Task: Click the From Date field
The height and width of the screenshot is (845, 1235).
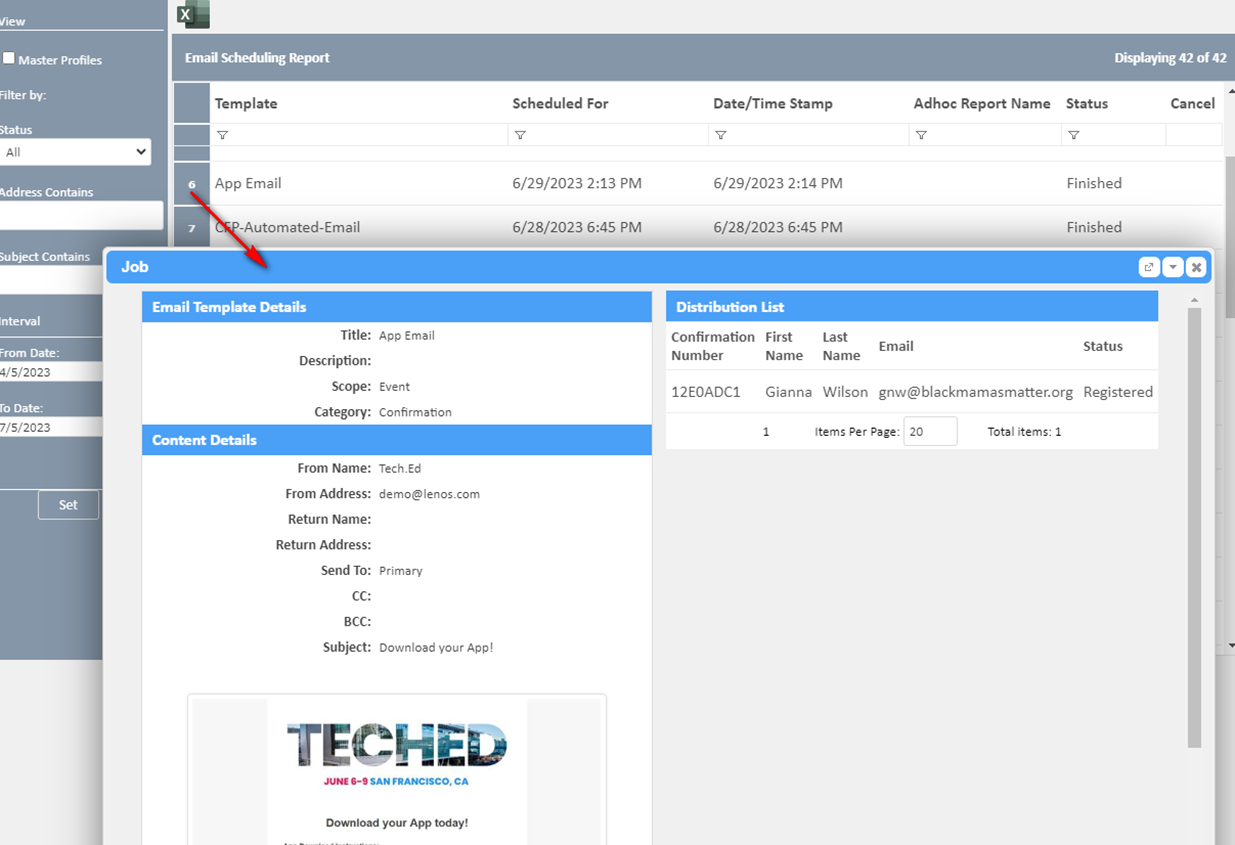Action: pos(50,372)
